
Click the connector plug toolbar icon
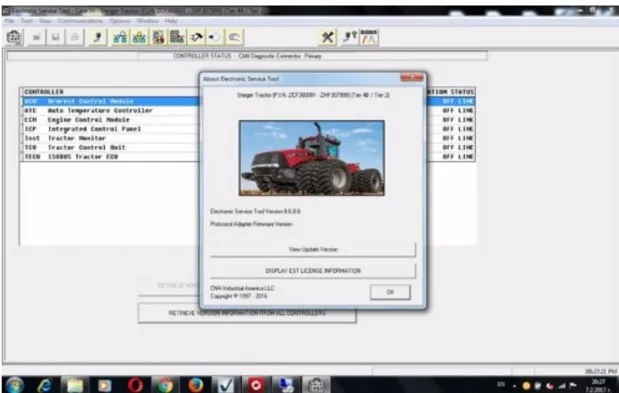[98, 37]
